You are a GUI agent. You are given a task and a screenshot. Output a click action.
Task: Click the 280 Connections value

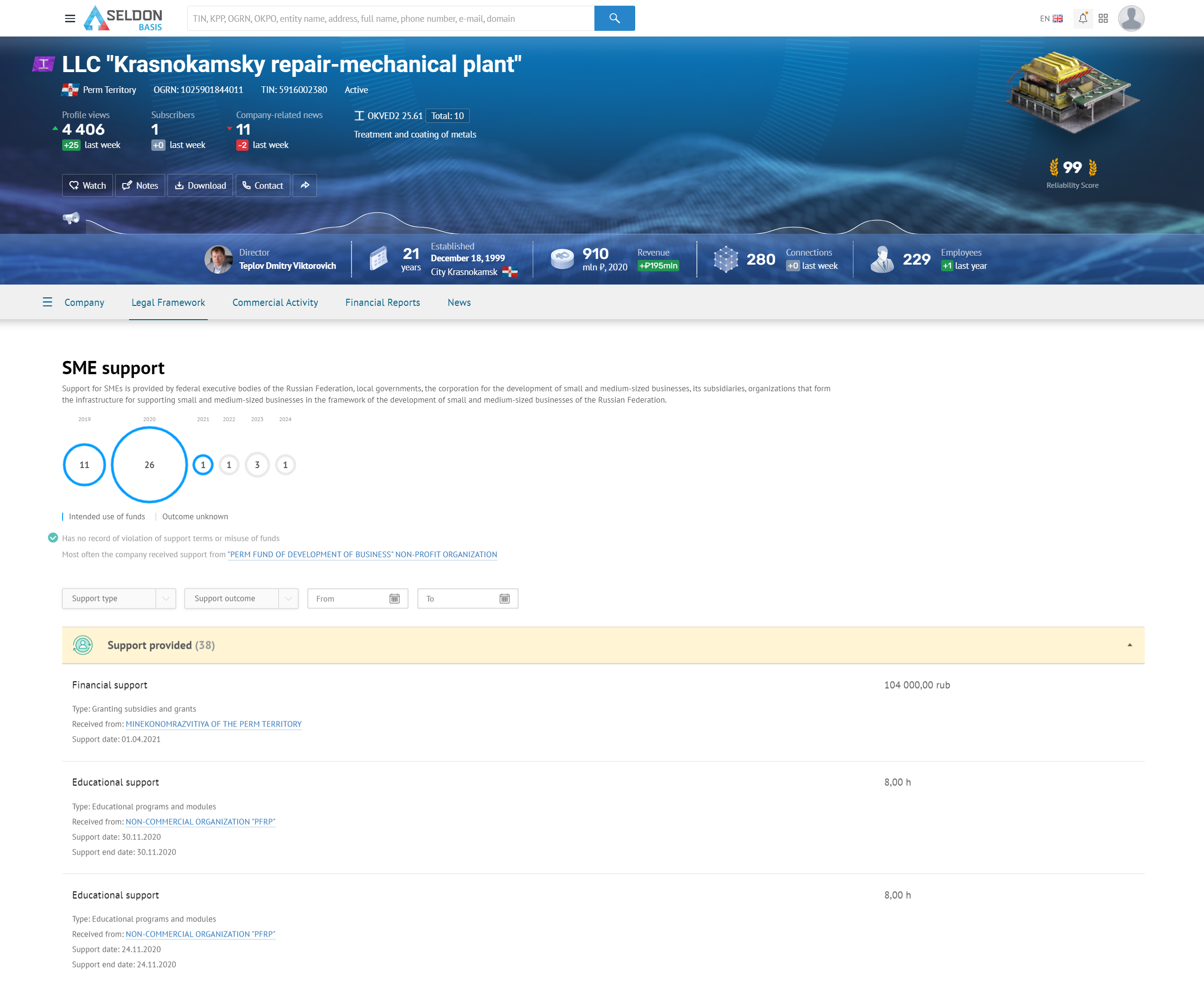click(x=760, y=259)
